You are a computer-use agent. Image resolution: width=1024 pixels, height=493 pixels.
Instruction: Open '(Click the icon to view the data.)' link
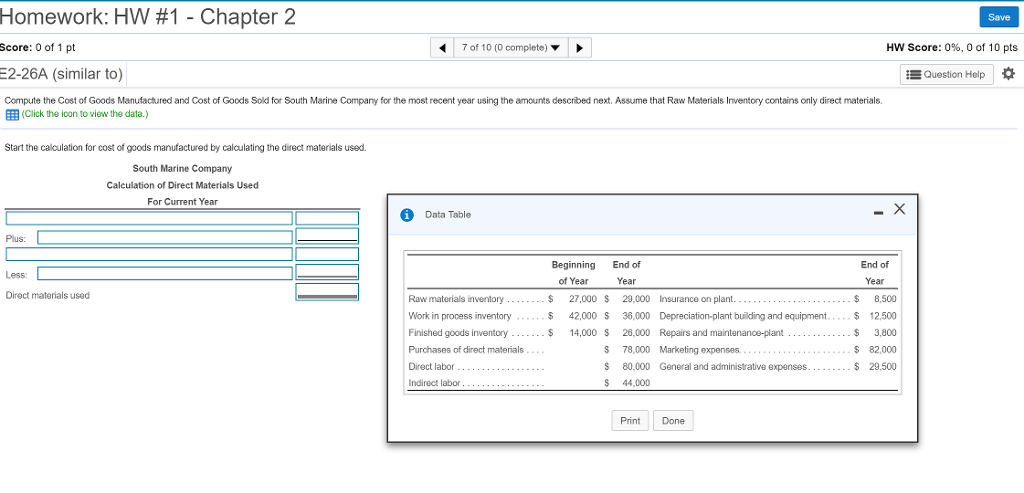pos(85,114)
